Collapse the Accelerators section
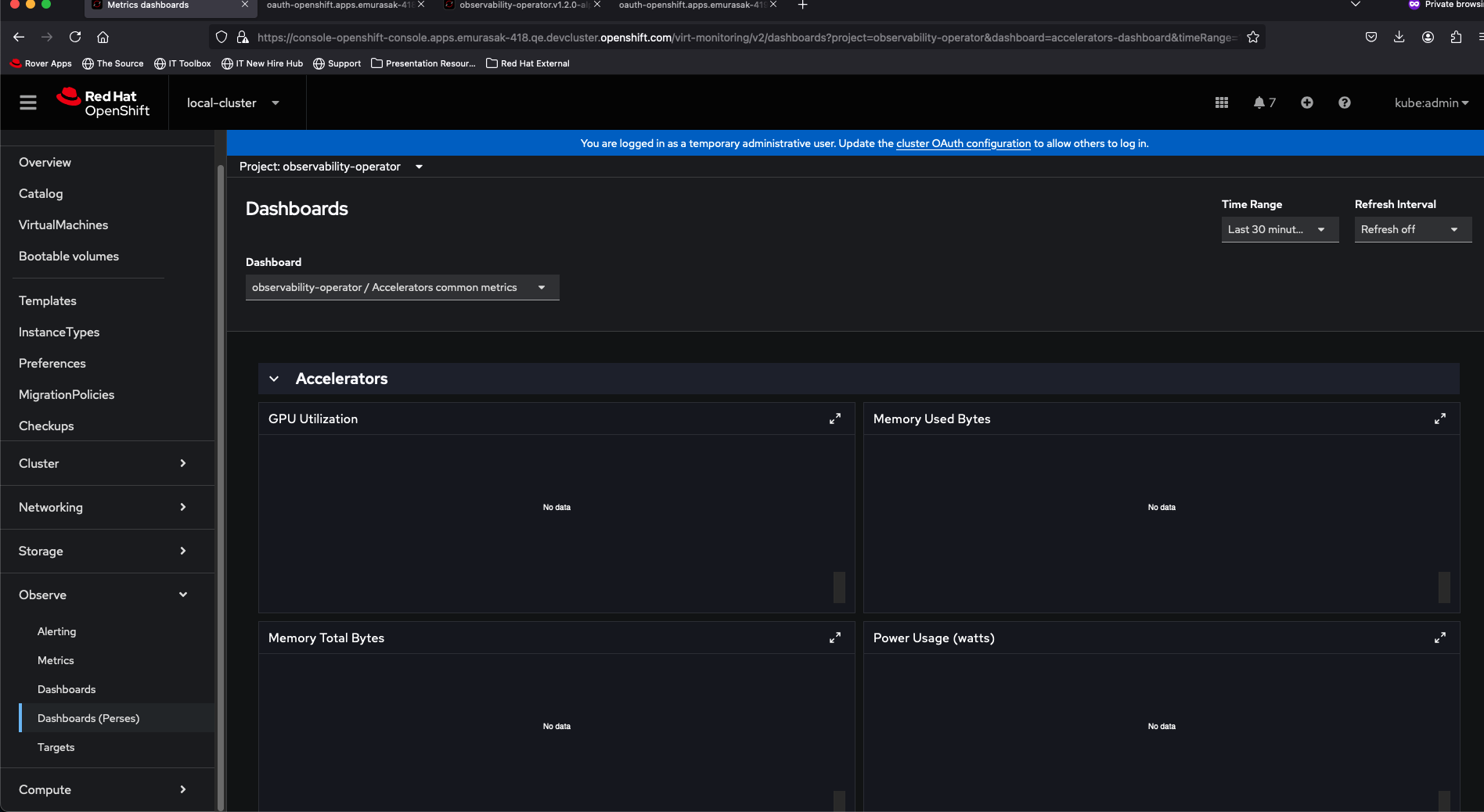Screen dimensions: 1484x812 point(274,379)
